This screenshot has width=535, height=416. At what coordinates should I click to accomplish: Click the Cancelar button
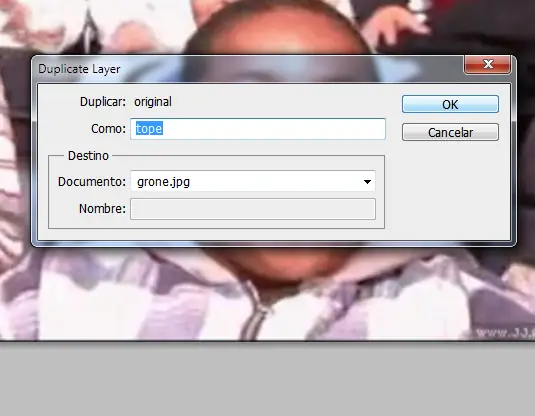(450, 132)
